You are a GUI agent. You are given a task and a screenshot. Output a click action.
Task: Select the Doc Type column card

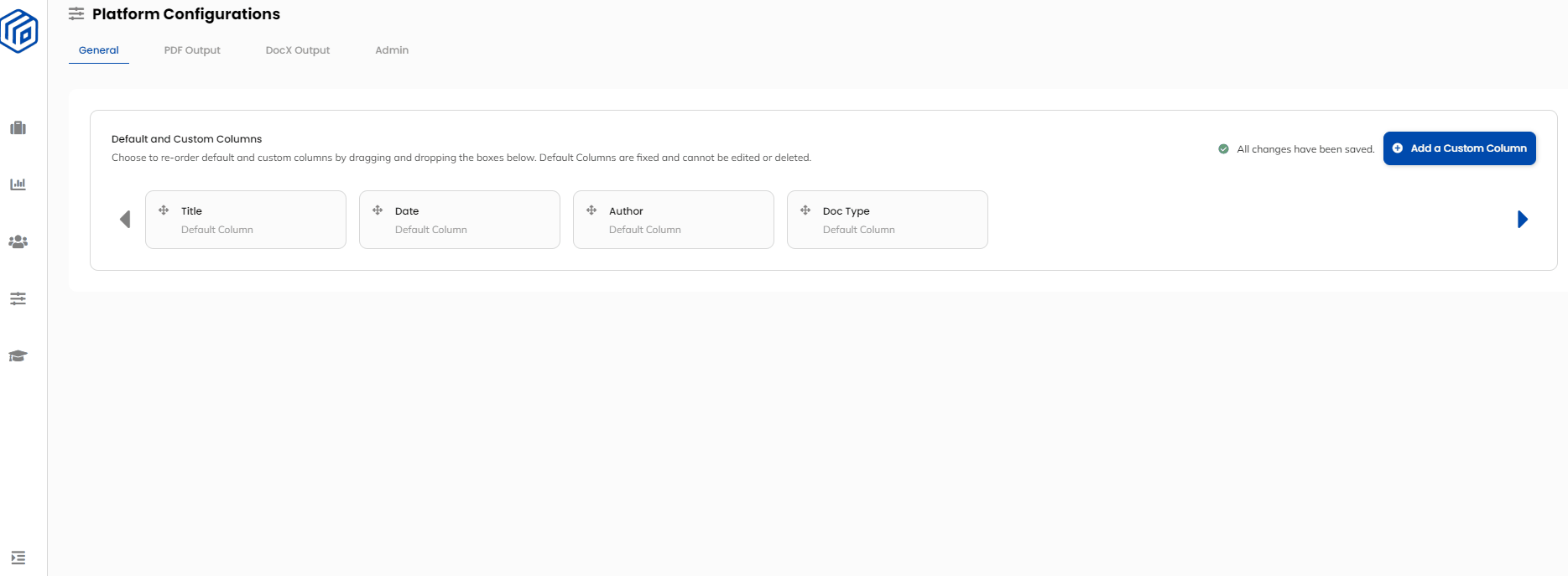tap(887, 219)
